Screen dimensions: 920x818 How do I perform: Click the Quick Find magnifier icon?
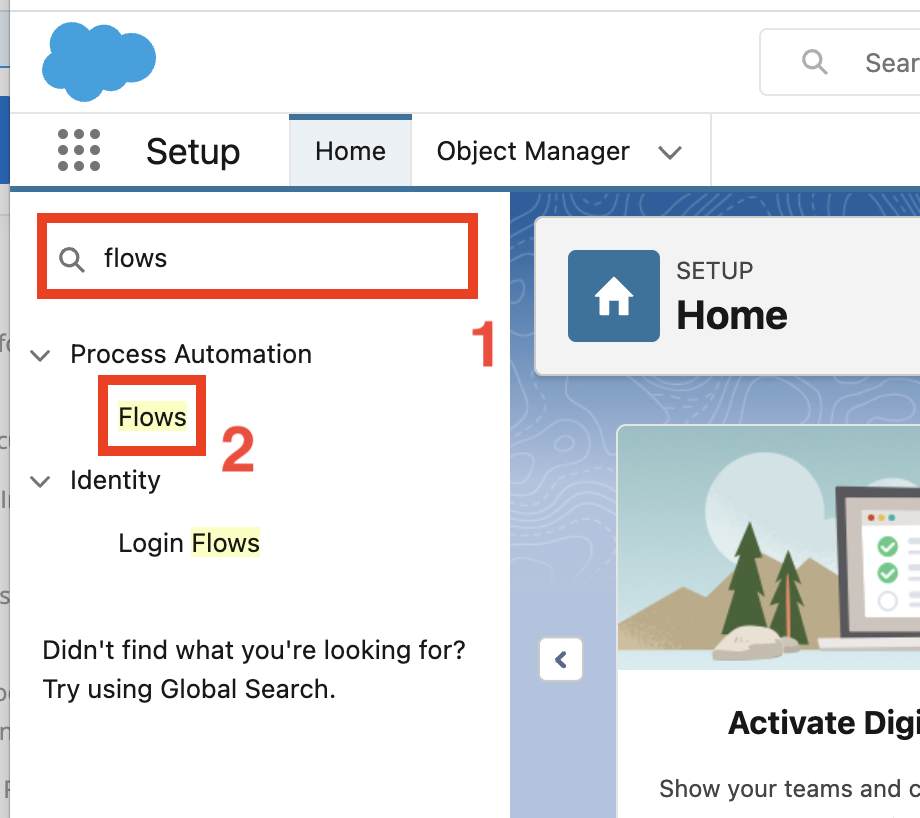[72, 259]
